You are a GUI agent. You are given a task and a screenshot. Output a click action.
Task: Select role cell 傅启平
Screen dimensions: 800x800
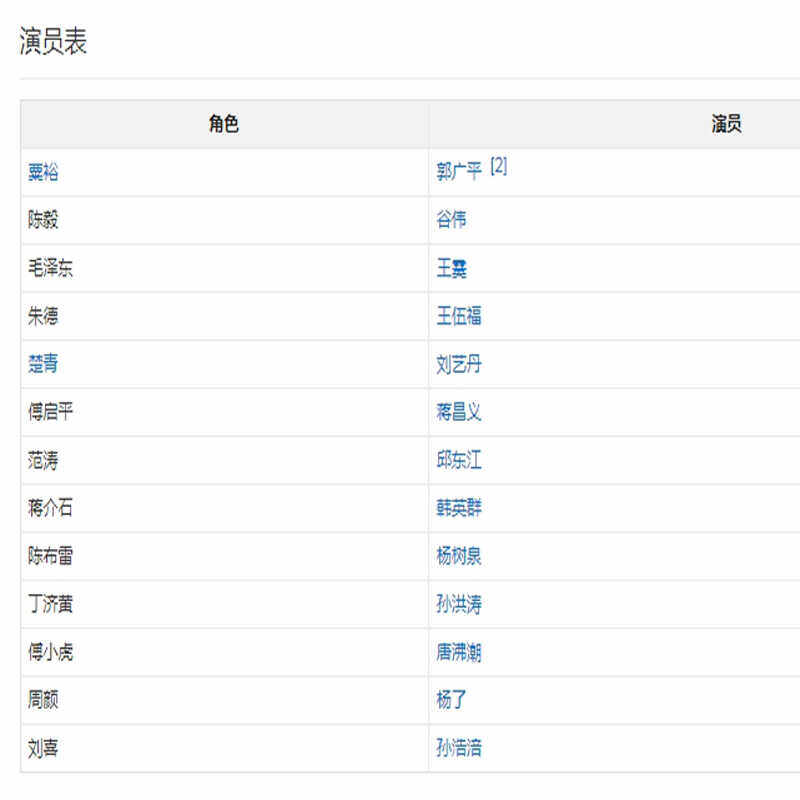224,412
